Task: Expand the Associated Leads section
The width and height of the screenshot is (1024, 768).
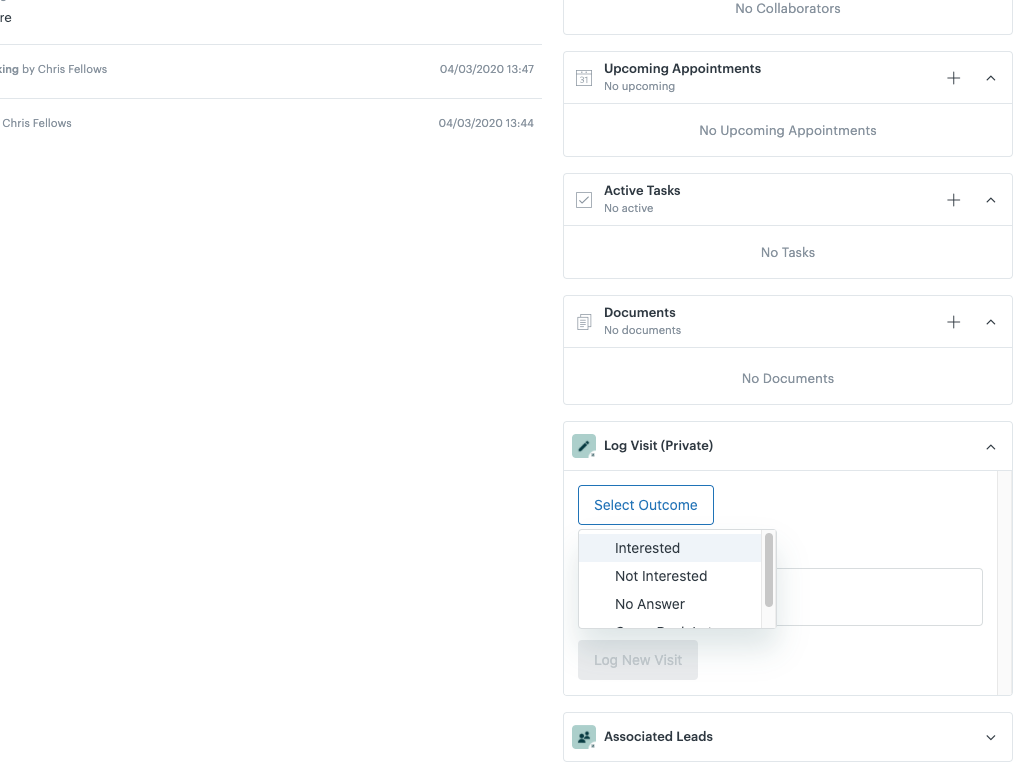Action: [x=990, y=736]
